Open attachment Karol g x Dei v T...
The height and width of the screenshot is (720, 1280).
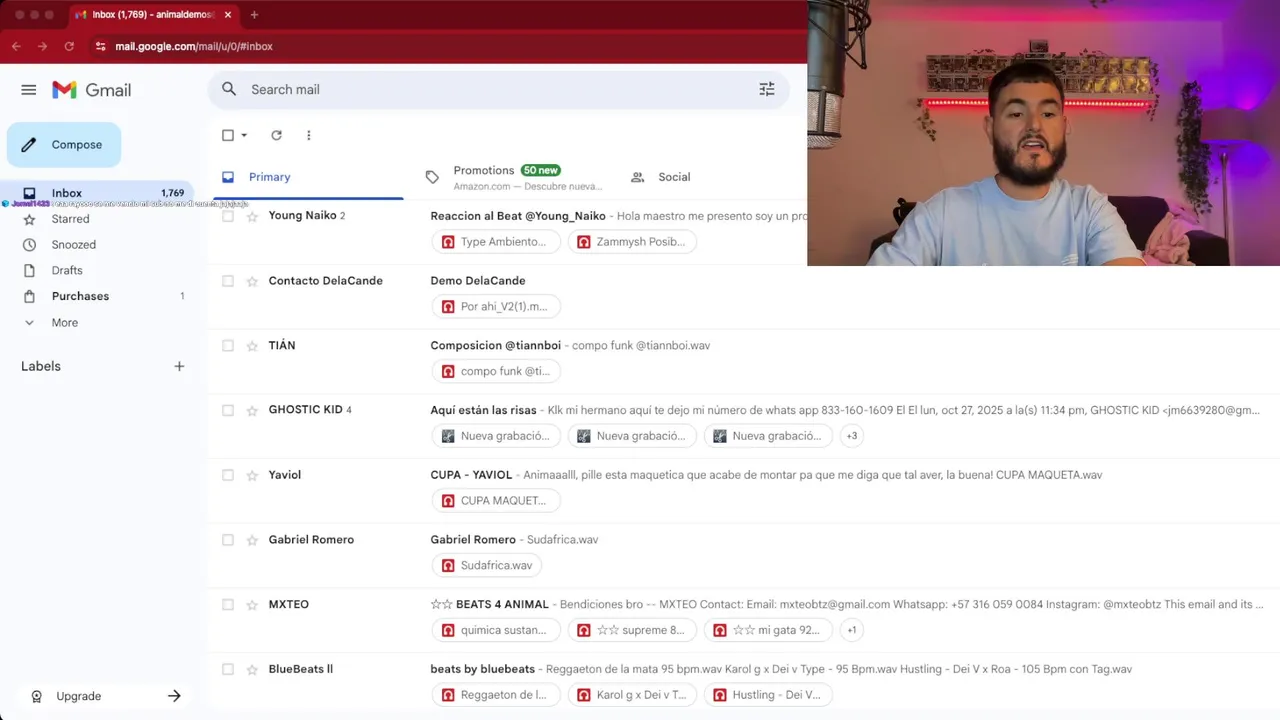[x=632, y=695]
